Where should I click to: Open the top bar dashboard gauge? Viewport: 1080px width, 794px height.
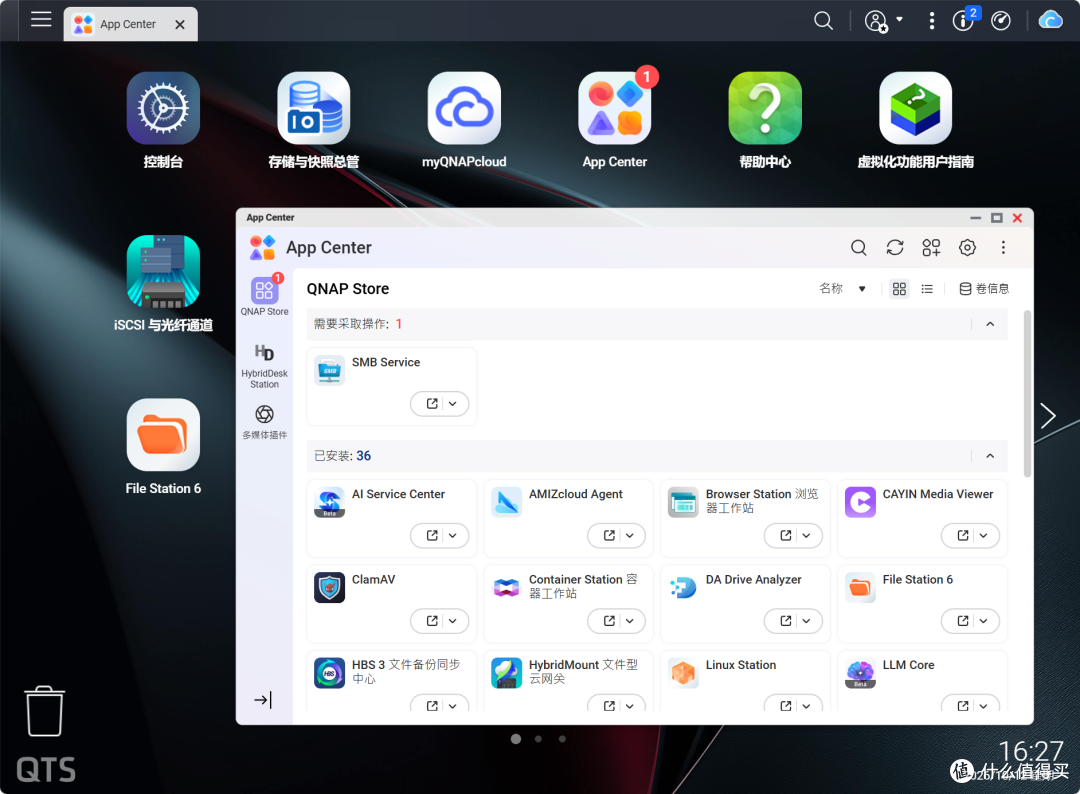click(1001, 21)
